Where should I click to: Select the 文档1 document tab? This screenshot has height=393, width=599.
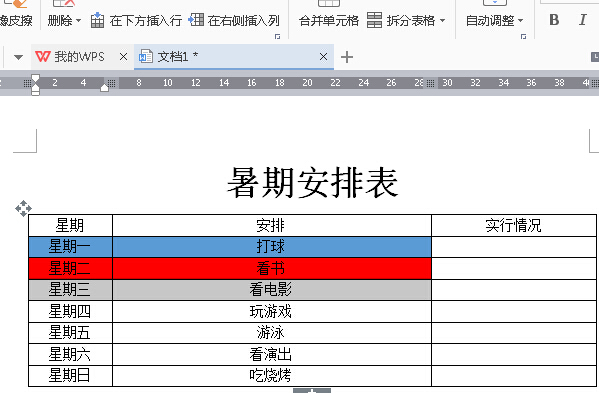coord(234,57)
